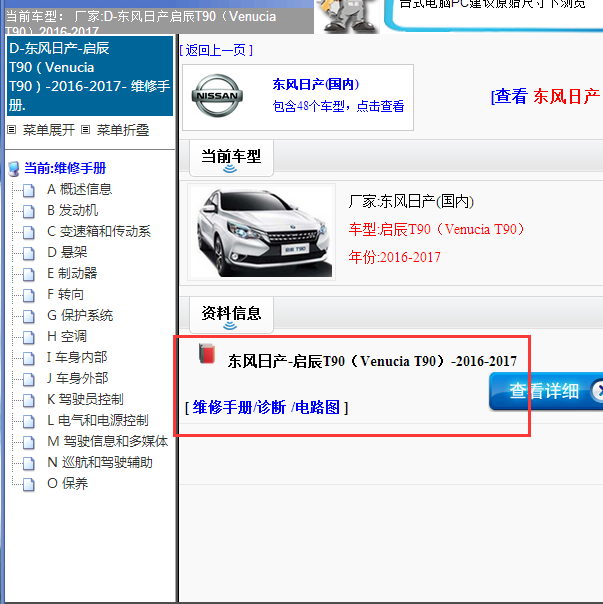This screenshot has width=603, height=604.
Task: Click the page icon beside C 变速箱和传动系
Action: (29, 232)
